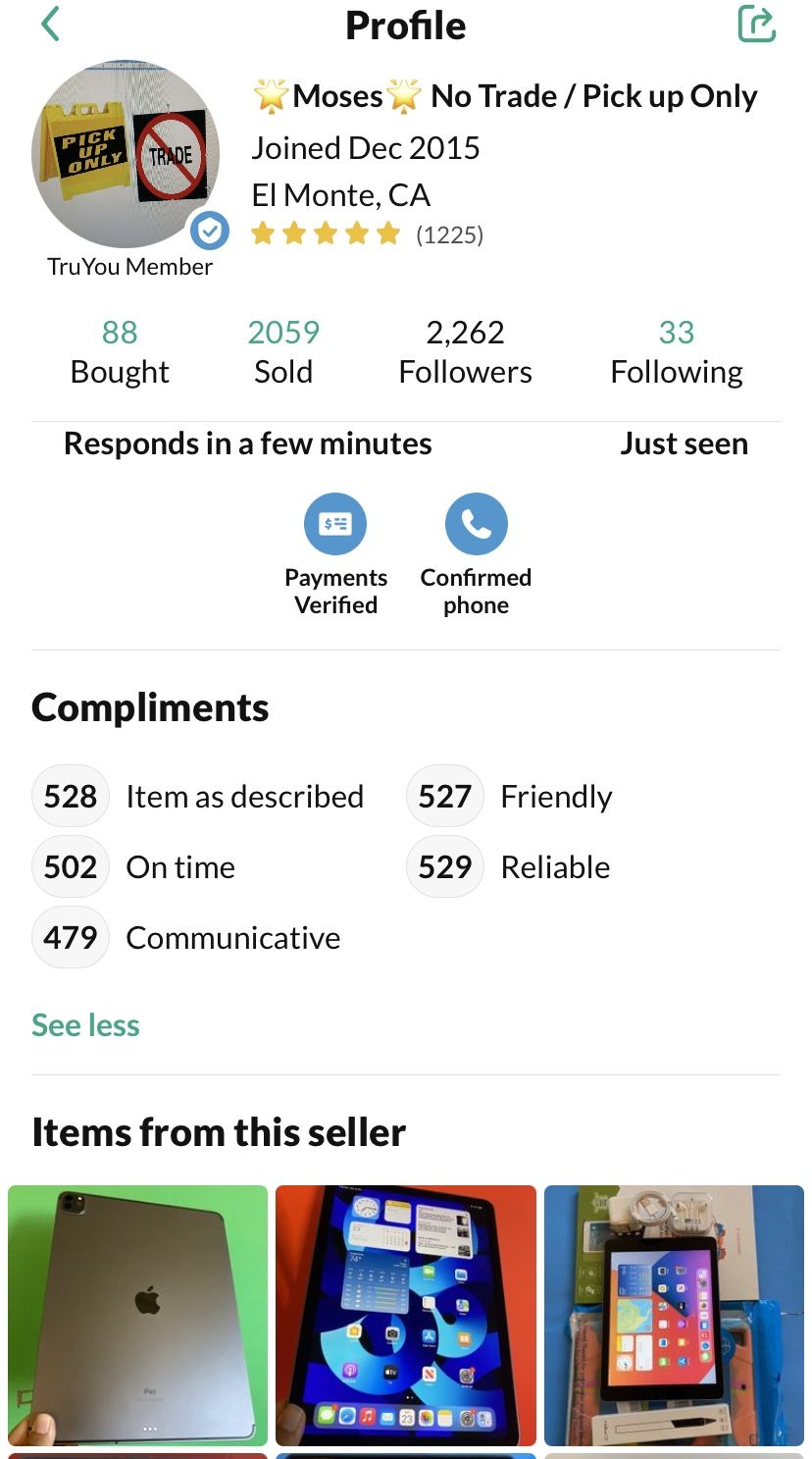Tap the 527 Friendly compliment

(x=511, y=796)
